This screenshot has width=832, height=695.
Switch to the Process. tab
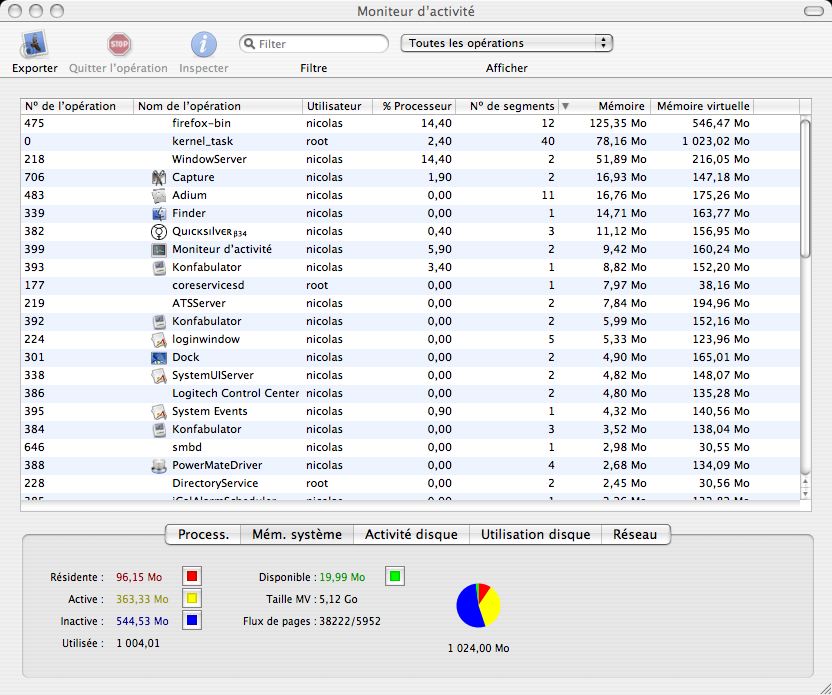tap(203, 534)
